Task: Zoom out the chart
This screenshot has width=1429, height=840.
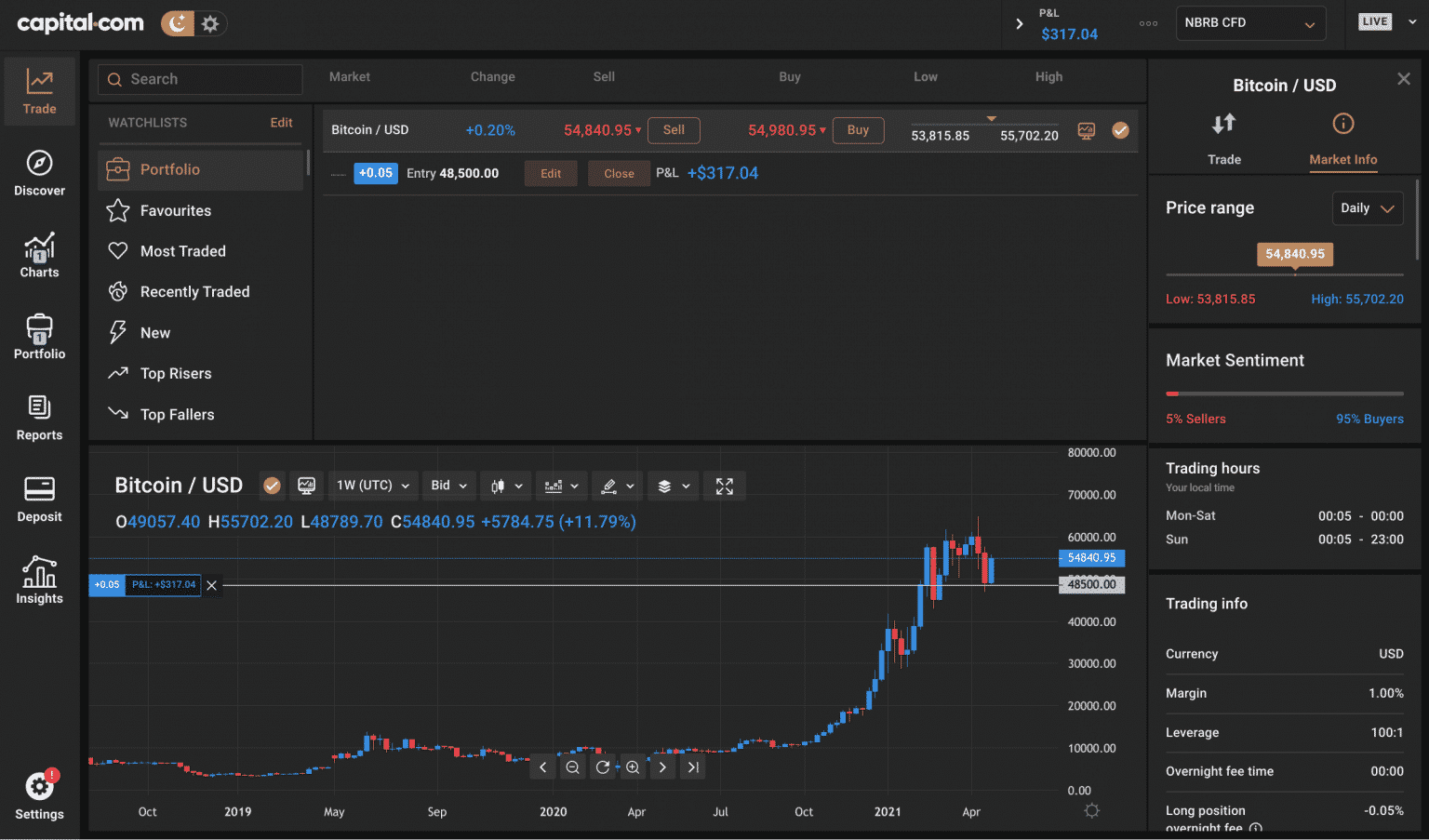Action: click(x=573, y=767)
